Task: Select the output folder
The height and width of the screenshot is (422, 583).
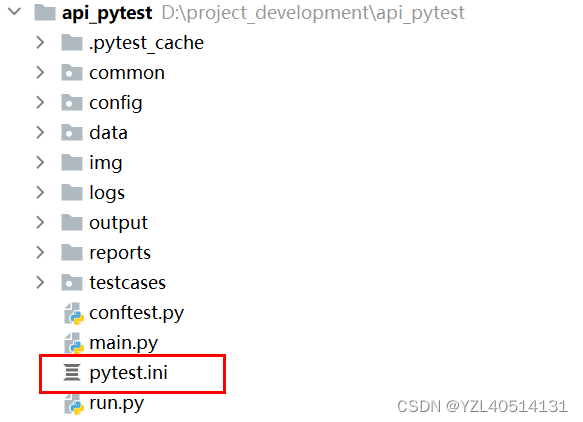Action: pyautogui.click(x=118, y=223)
